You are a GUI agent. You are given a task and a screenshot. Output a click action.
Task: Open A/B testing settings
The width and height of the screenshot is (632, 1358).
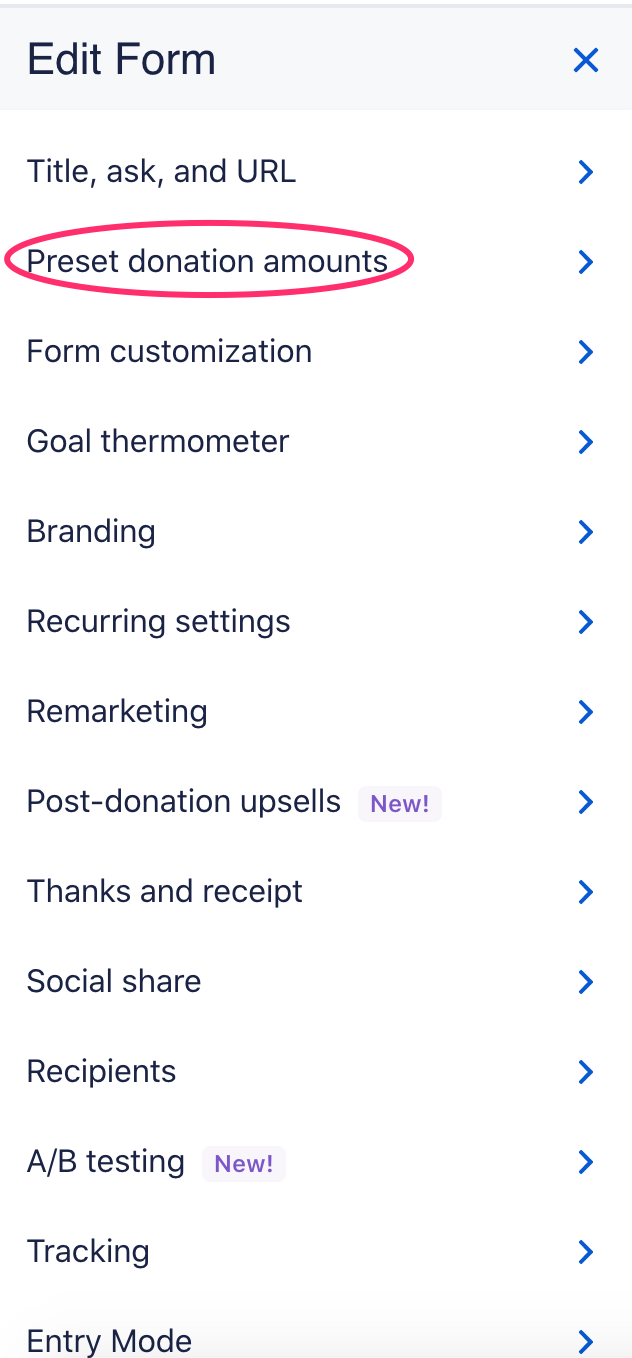pos(106,1162)
